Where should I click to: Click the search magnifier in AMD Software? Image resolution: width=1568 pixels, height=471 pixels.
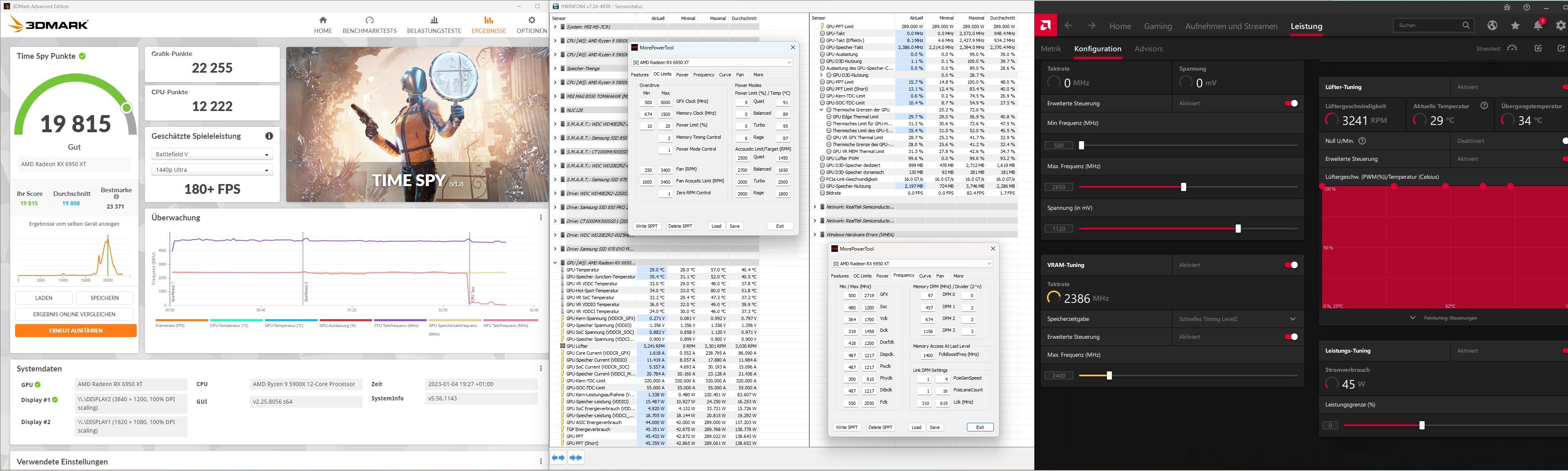pos(1466,25)
